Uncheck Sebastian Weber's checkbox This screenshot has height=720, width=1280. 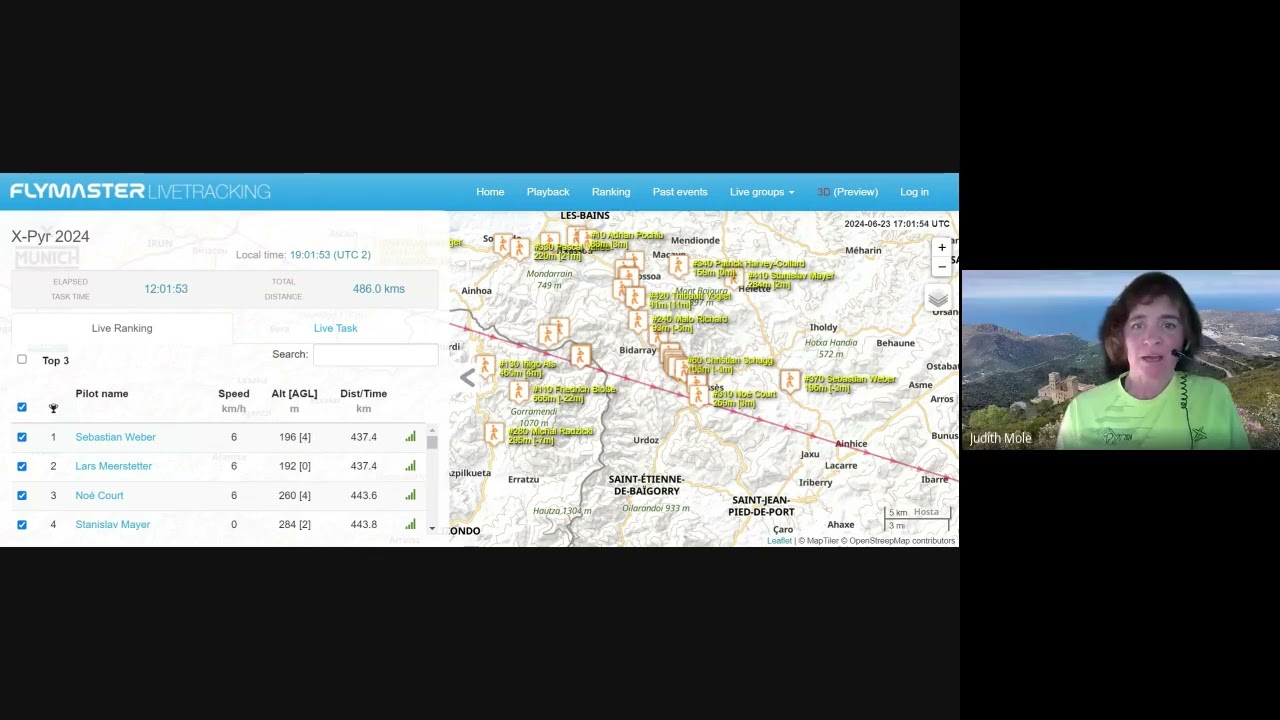(22, 437)
